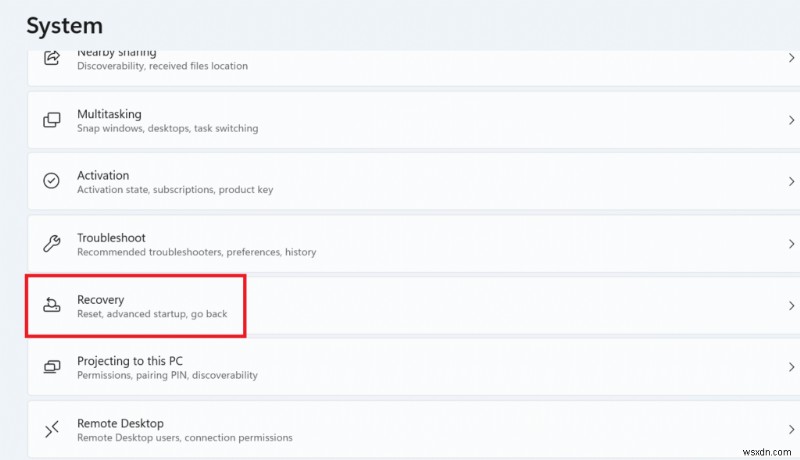Click 'Snap windows, desktops, task switching' text
Viewport: 800px width, 460px height.
[x=167, y=128]
